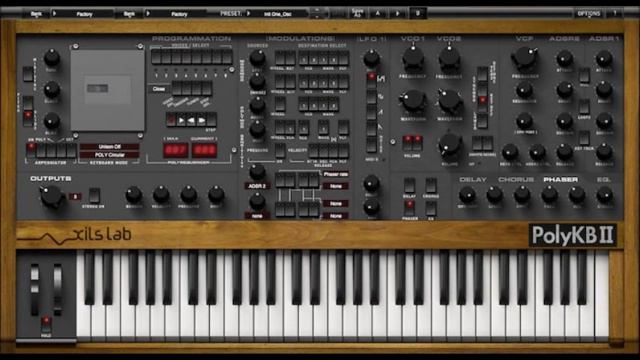Switch to the EQ effect tab
Viewport: 640px width, 360px height.
[x=603, y=180]
